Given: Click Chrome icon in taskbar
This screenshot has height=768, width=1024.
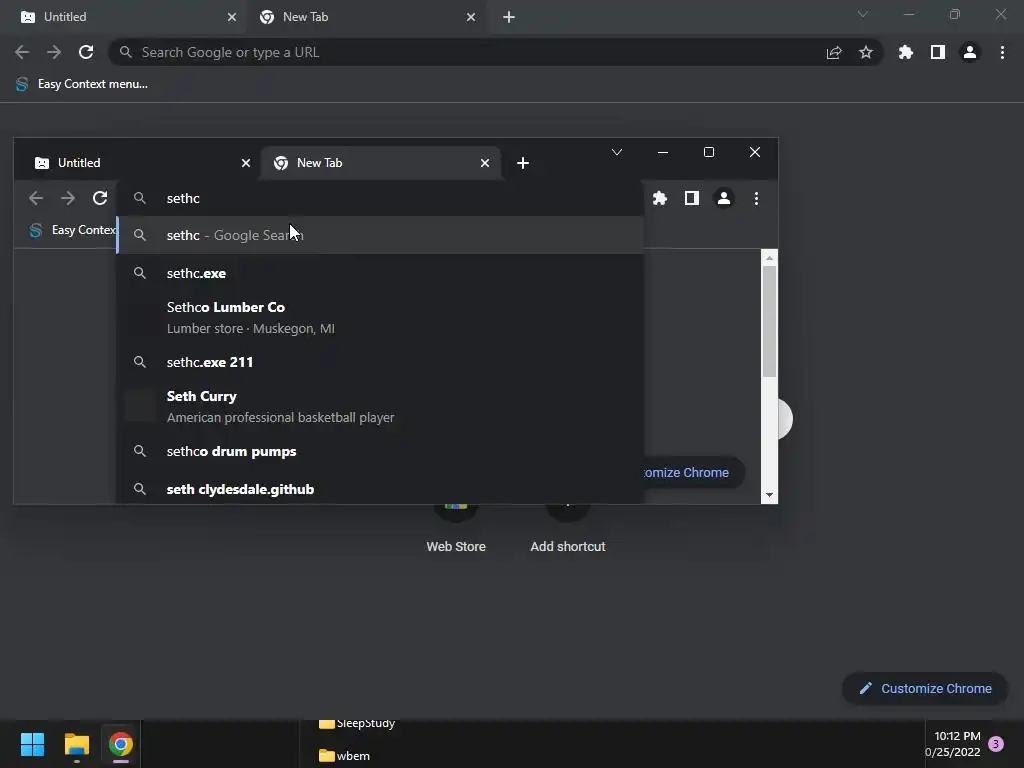Looking at the screenshot, I should point(120,744).
